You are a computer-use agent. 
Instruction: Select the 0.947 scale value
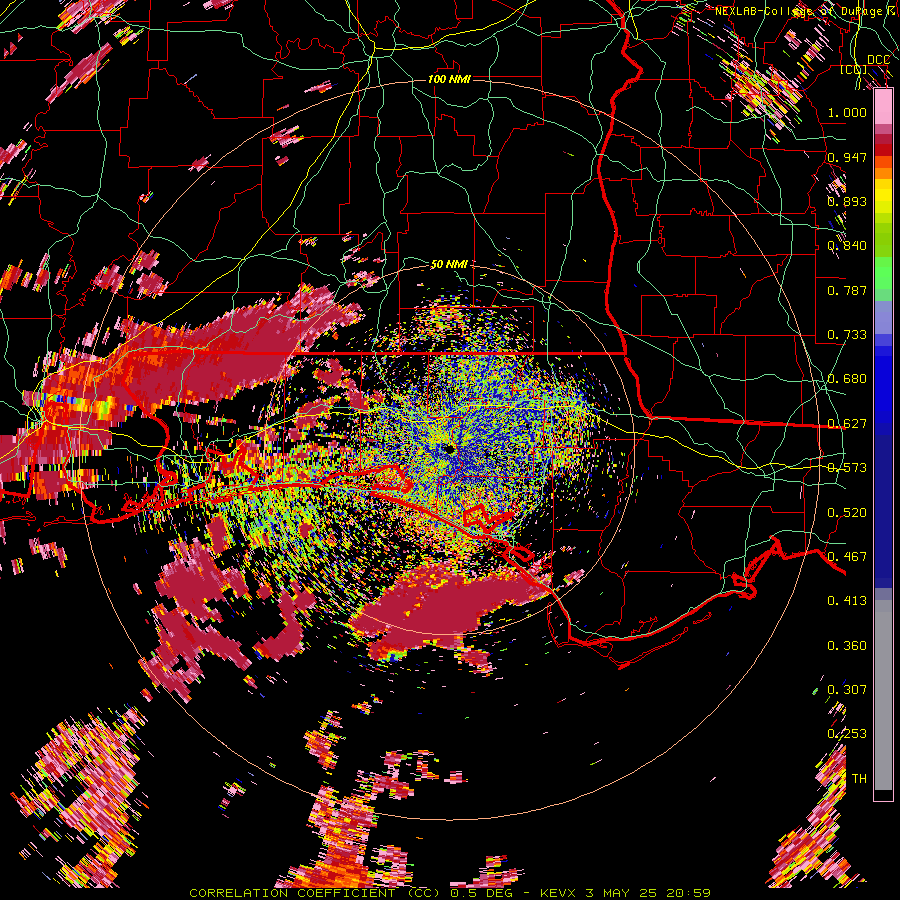tap(847, 157)
